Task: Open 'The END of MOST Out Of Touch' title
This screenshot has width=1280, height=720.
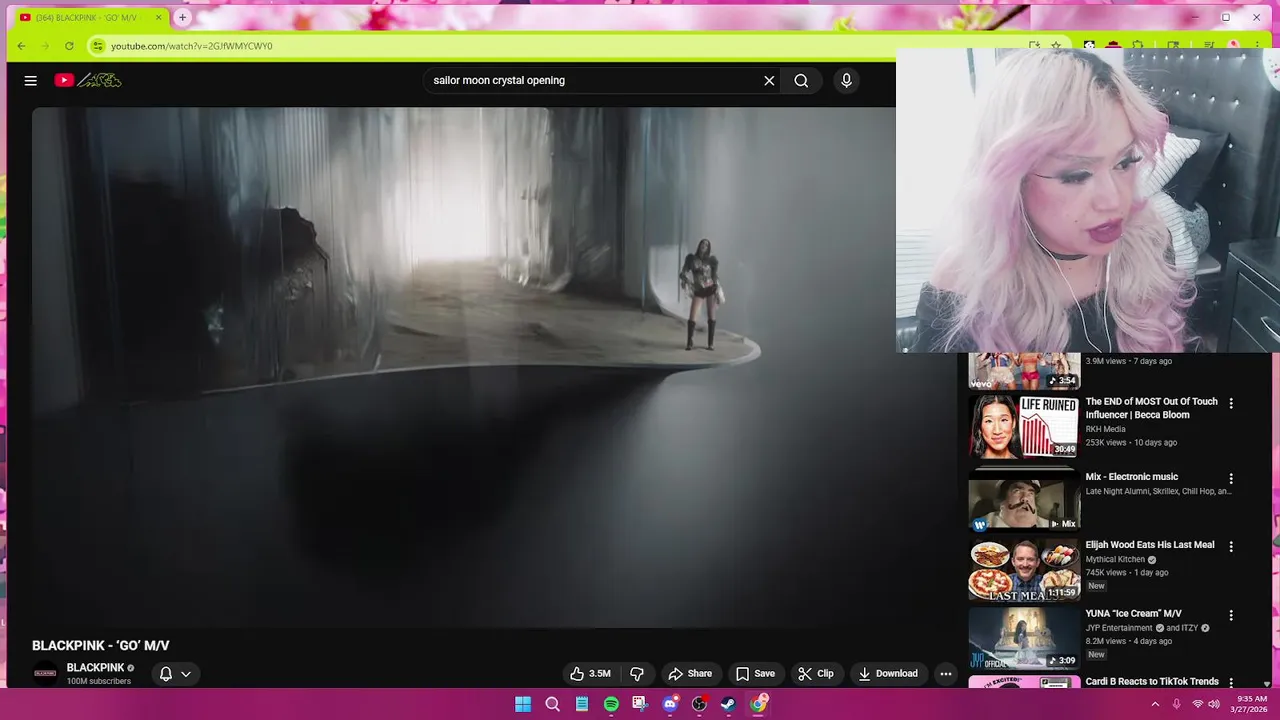Action: [x=1151, y=408]
